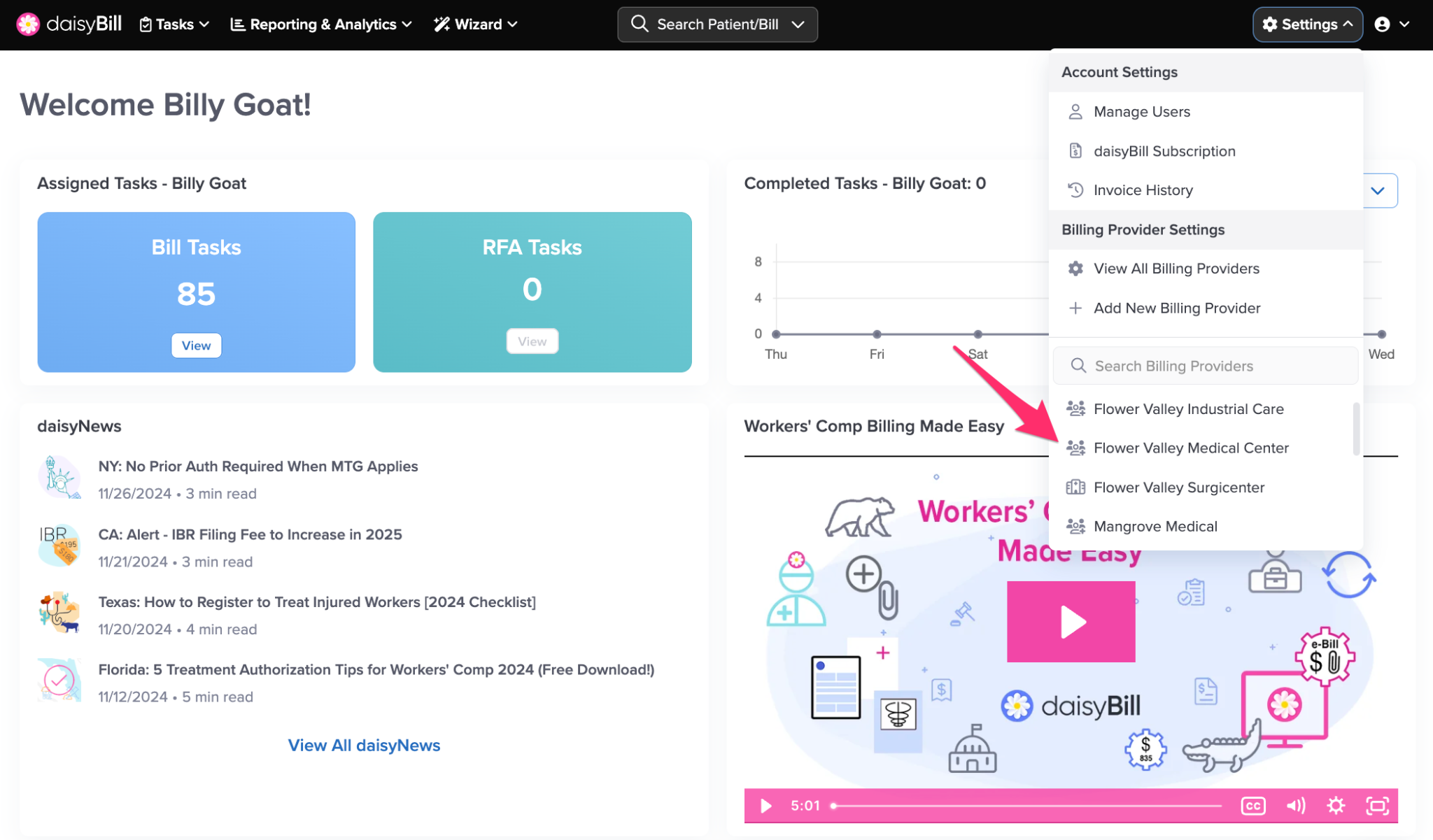The width and height of the screenshot is (1433, 840).
Task: Enter fullscreen mode on the video
Action: 1377,806
